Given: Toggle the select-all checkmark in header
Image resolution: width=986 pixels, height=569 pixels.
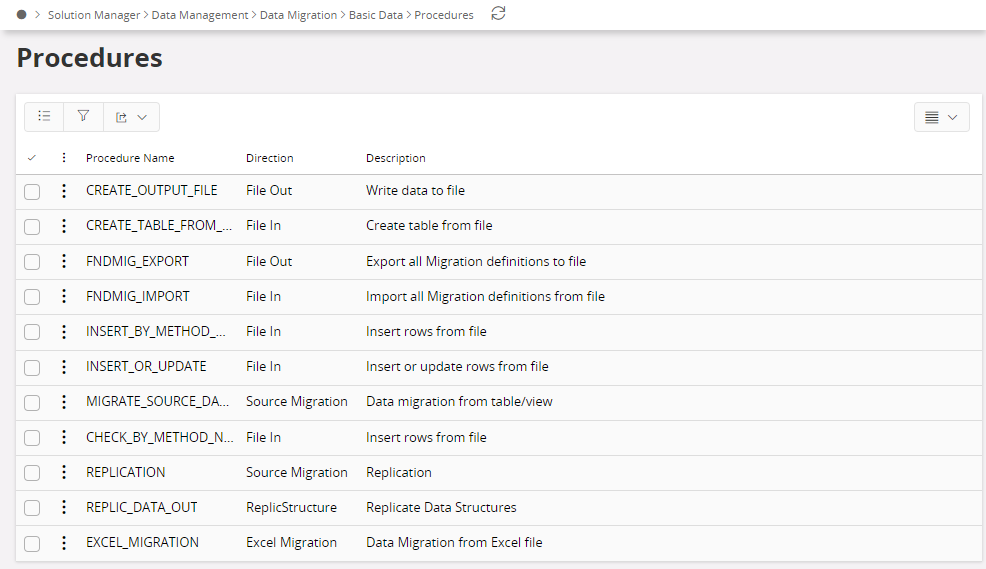Looking at the screenshot, I should 32,158.
